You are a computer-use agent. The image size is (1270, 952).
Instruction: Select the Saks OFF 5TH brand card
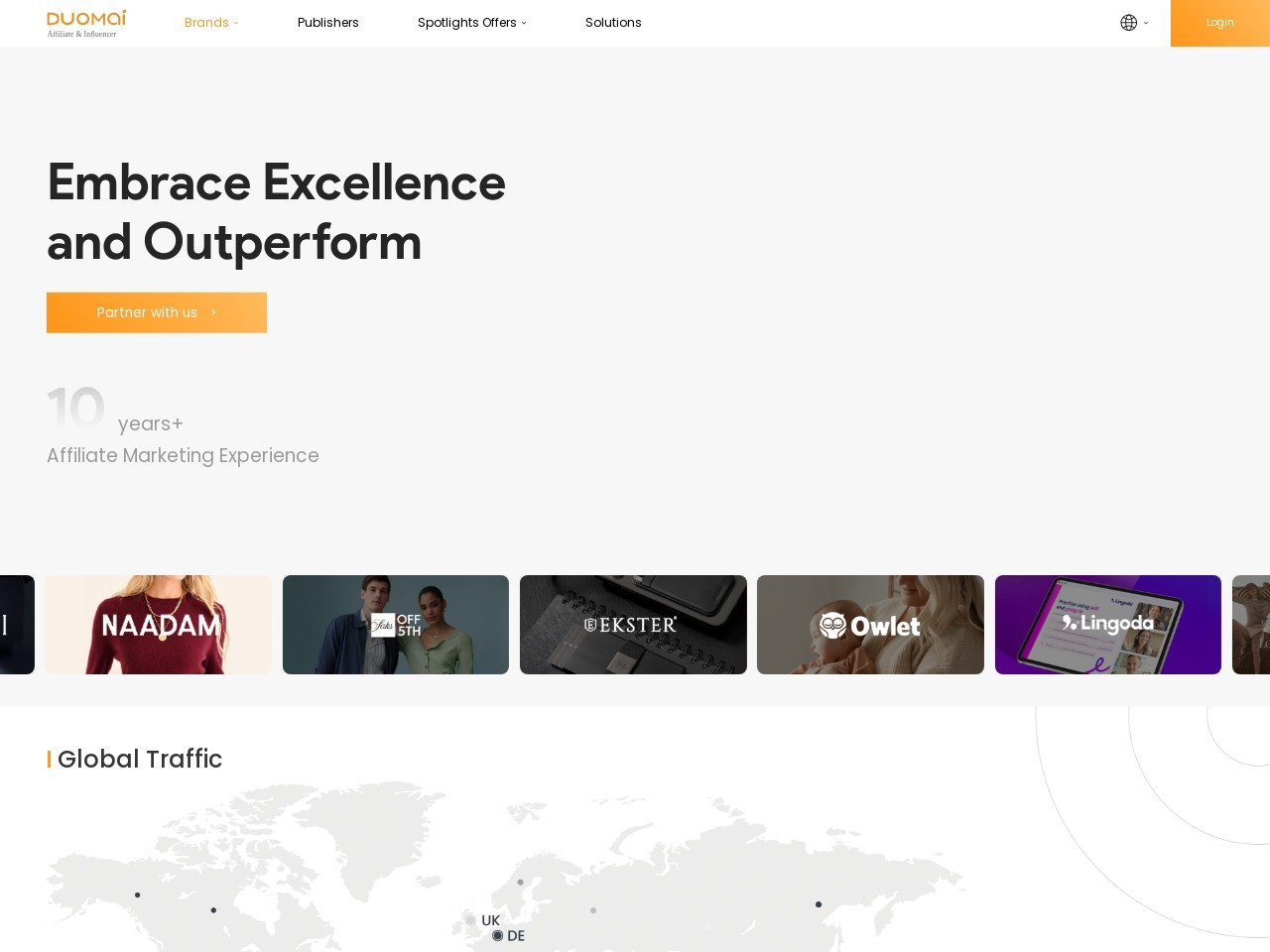point(395,625)
